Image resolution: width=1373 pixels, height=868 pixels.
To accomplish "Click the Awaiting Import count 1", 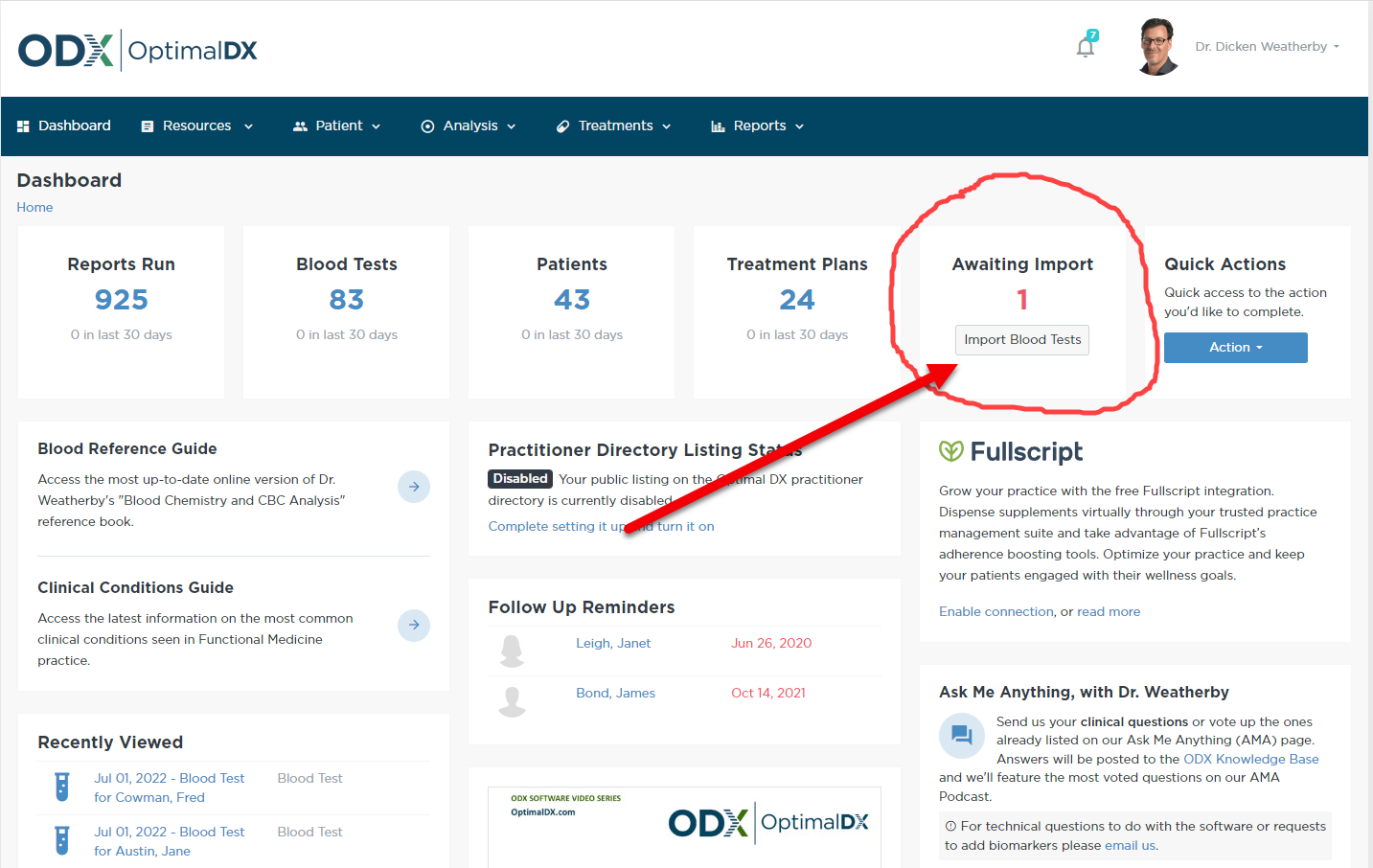I will tap(1022, 300).
